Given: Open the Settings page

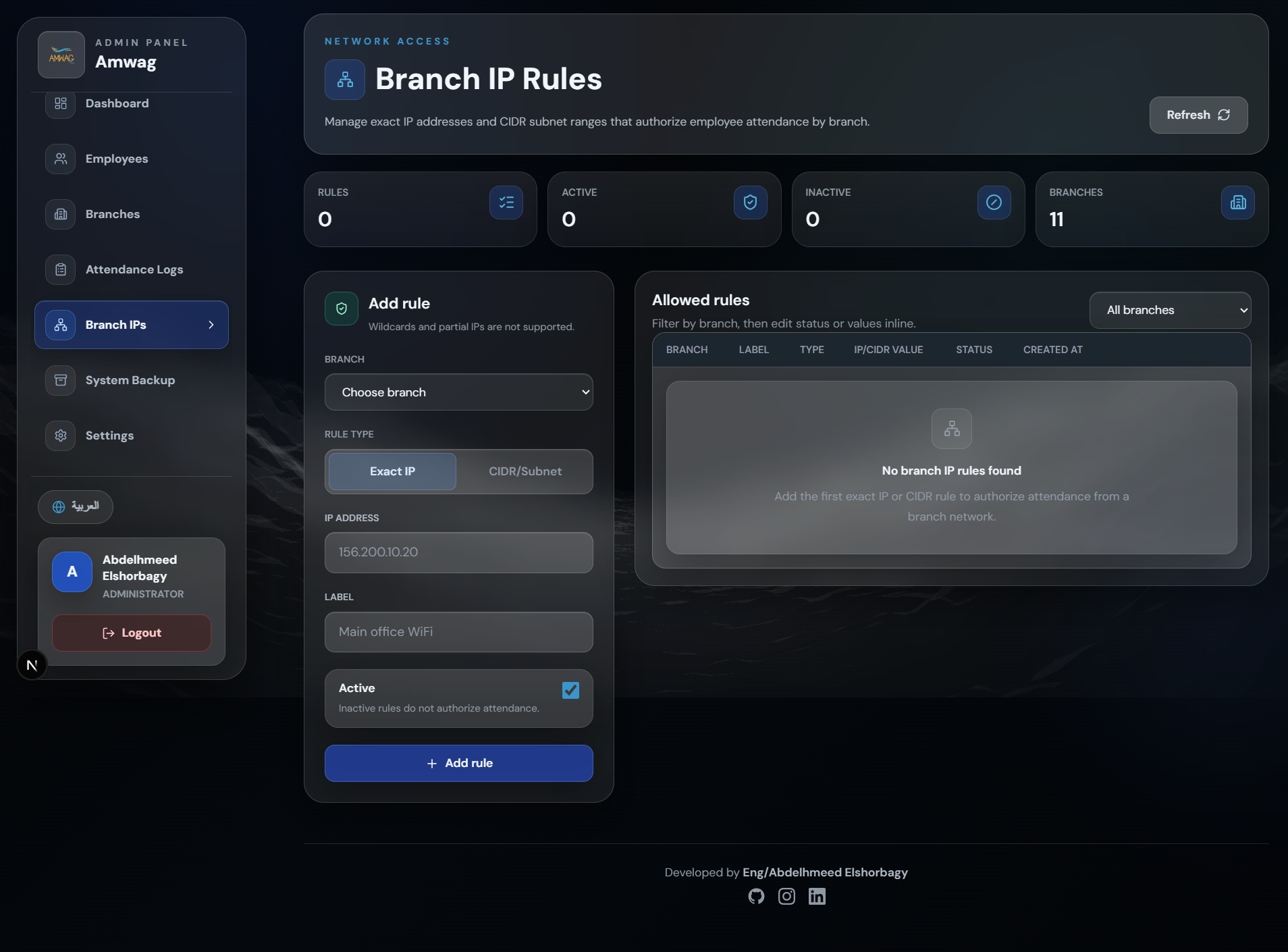Looking at the screenshot, I should 132,435.
